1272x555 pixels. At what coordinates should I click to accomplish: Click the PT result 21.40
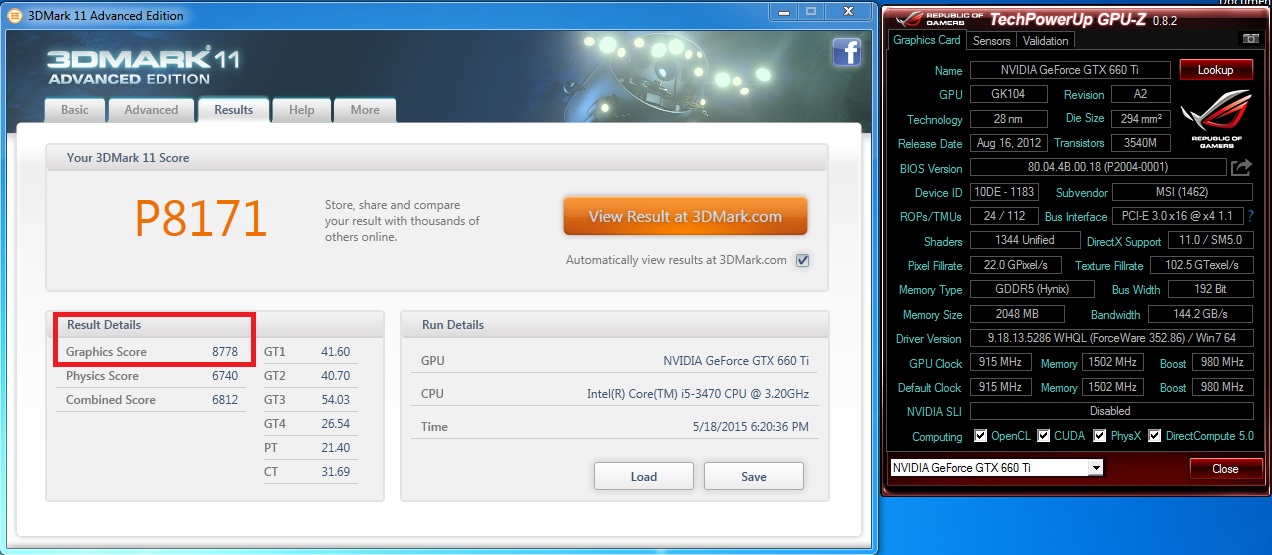335,448
